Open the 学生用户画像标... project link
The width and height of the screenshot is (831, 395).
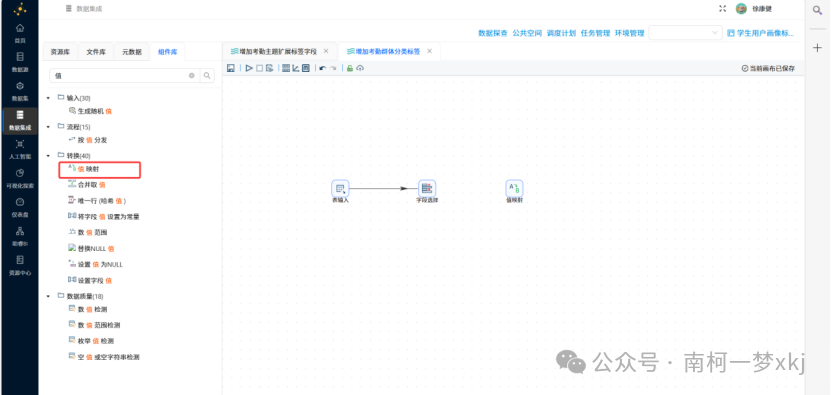(x=761, y=33)
